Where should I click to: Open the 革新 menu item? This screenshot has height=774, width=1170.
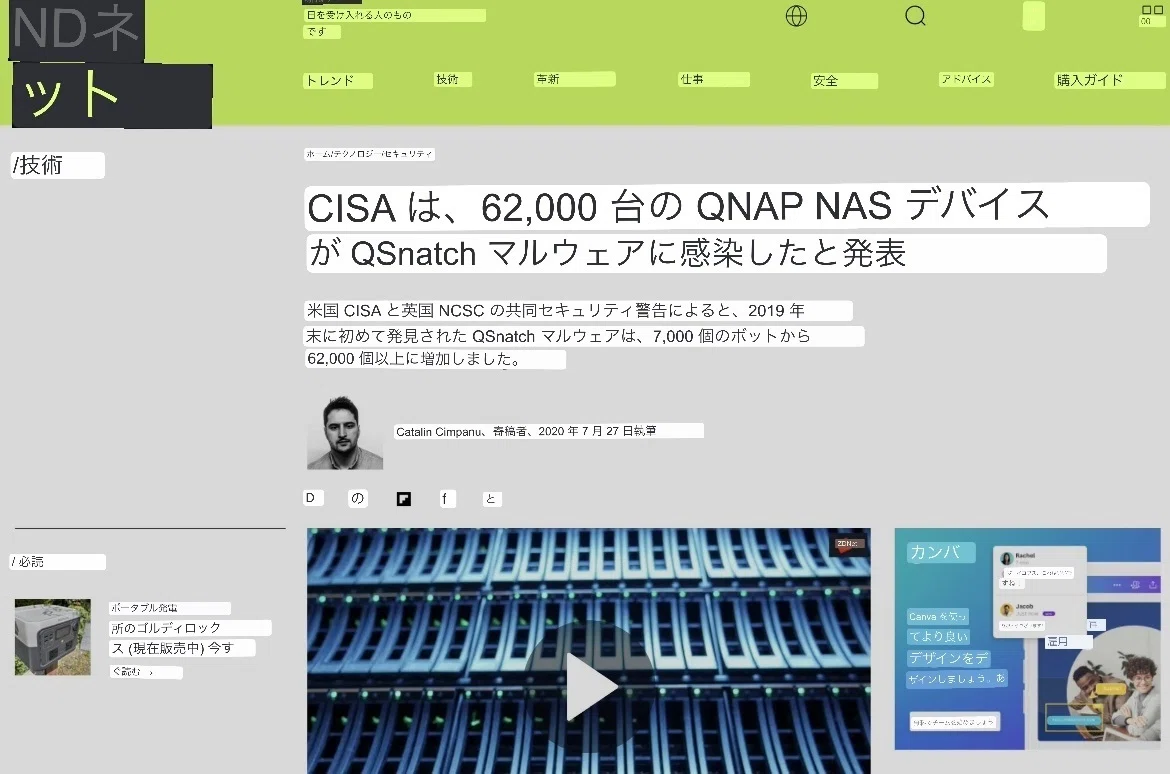575,79
